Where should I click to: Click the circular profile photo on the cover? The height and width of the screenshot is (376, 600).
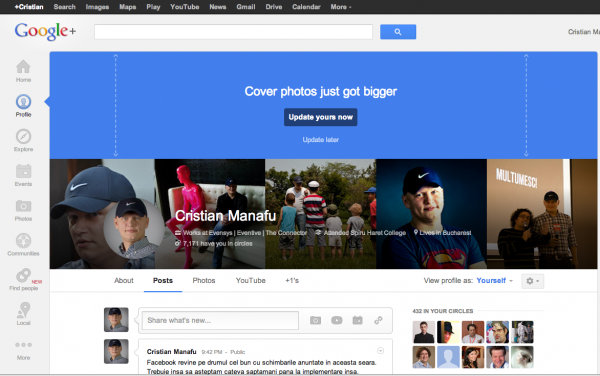click(133, 228)
